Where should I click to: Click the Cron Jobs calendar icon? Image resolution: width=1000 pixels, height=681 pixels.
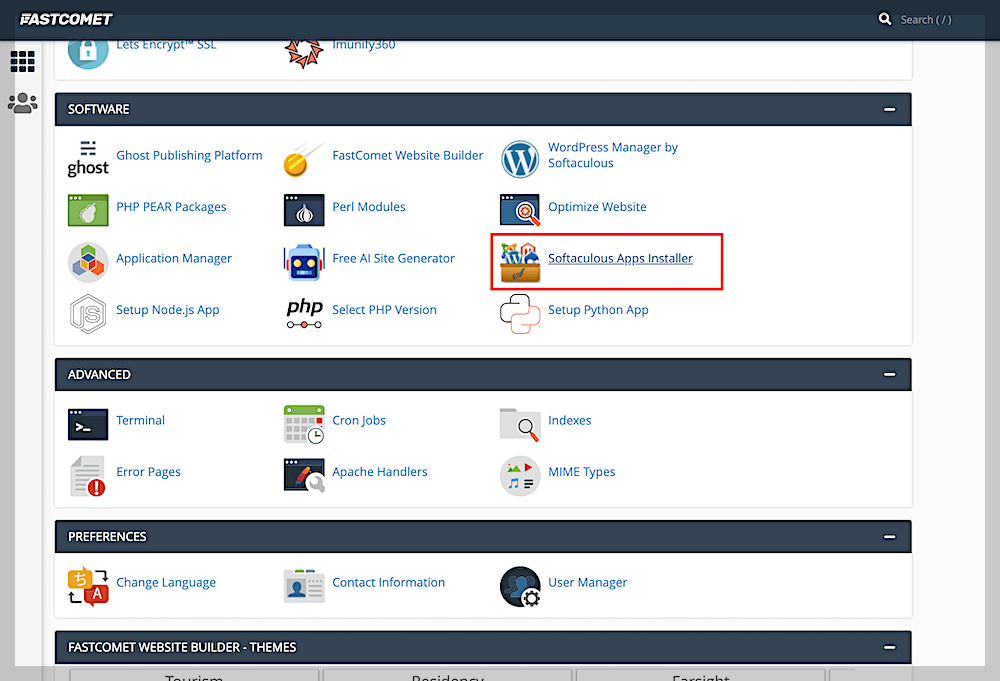pyautogui.click(x=304, y=425)
